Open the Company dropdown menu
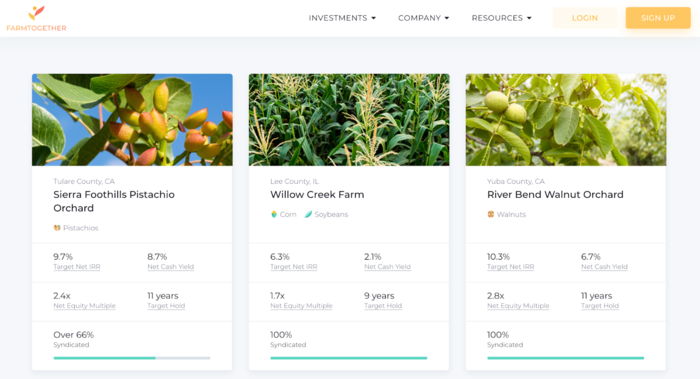 coord(423,18)
